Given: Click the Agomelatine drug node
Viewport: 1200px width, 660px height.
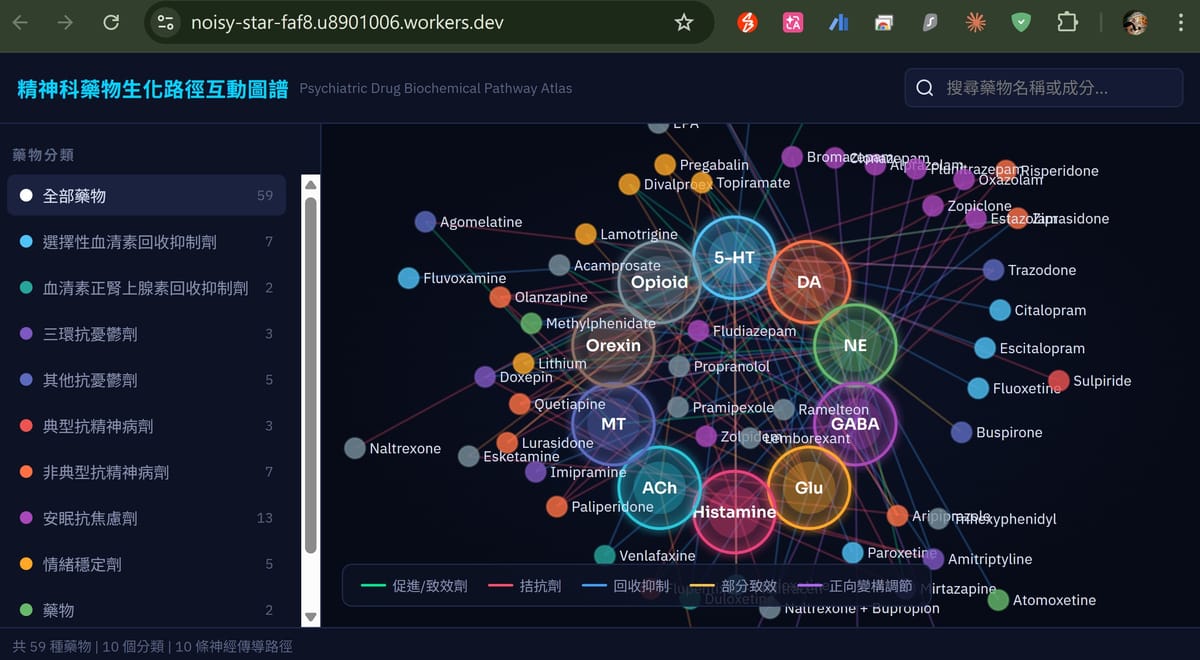Looking at the screenshot, I should tap(425, 222).
